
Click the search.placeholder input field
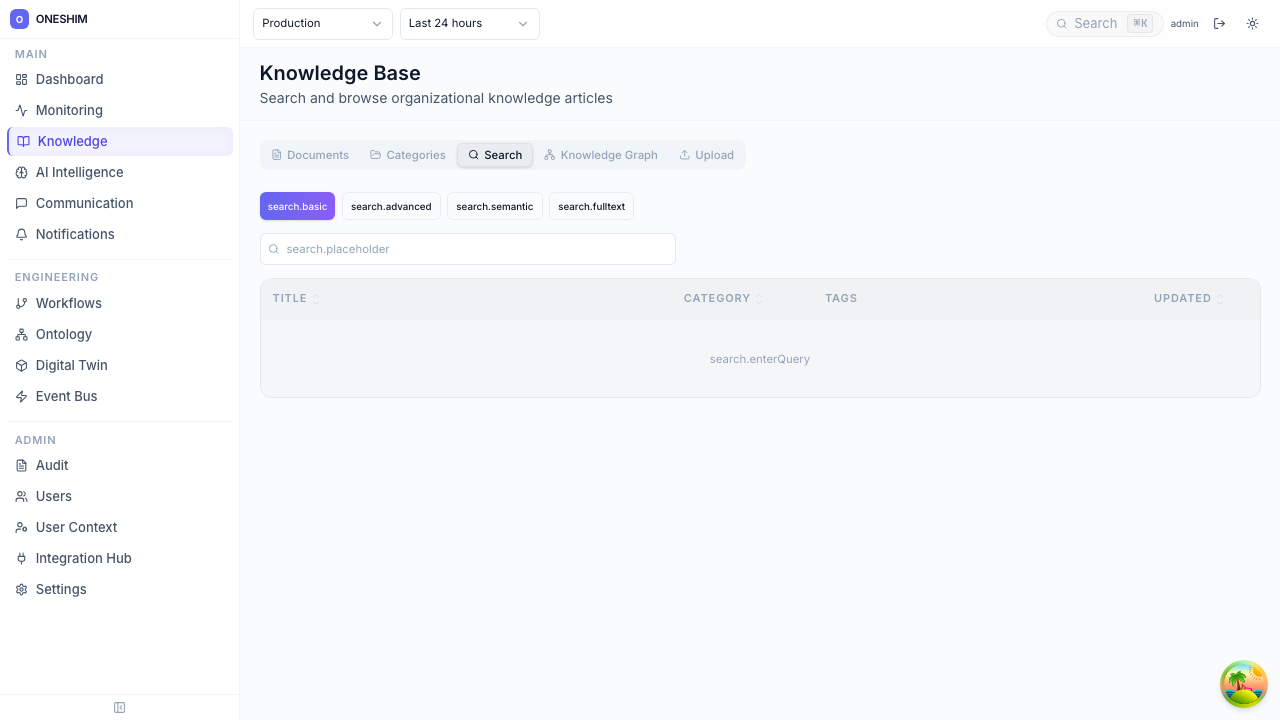(468, 249)
